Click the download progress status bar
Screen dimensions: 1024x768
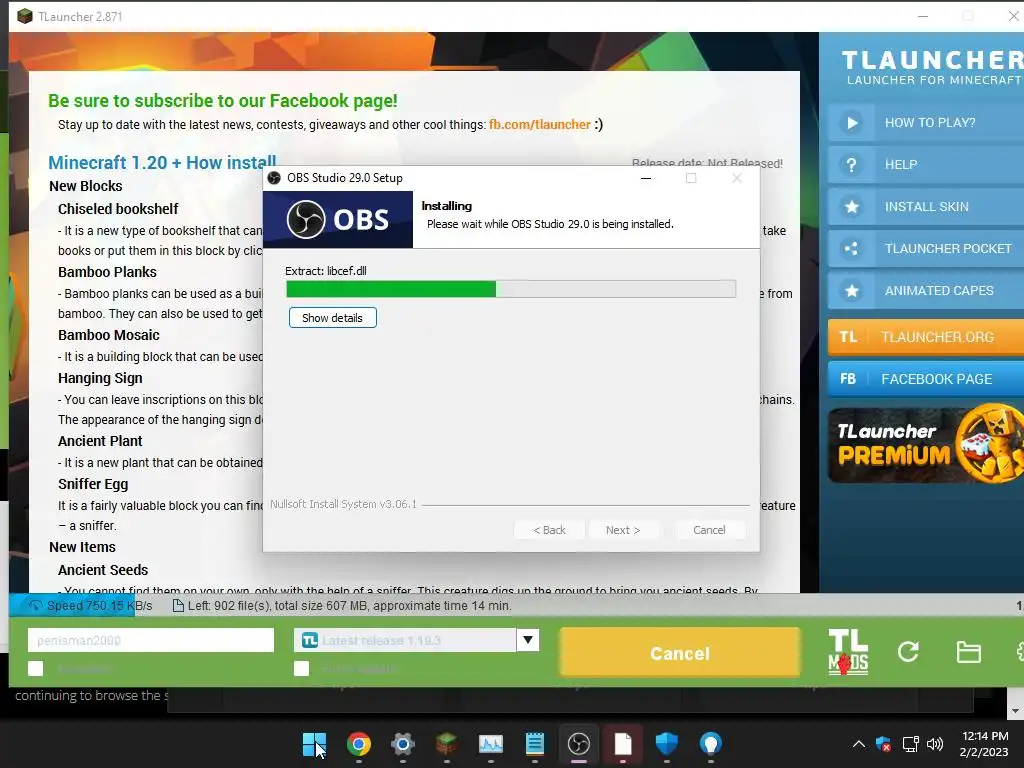click(516, 606)
